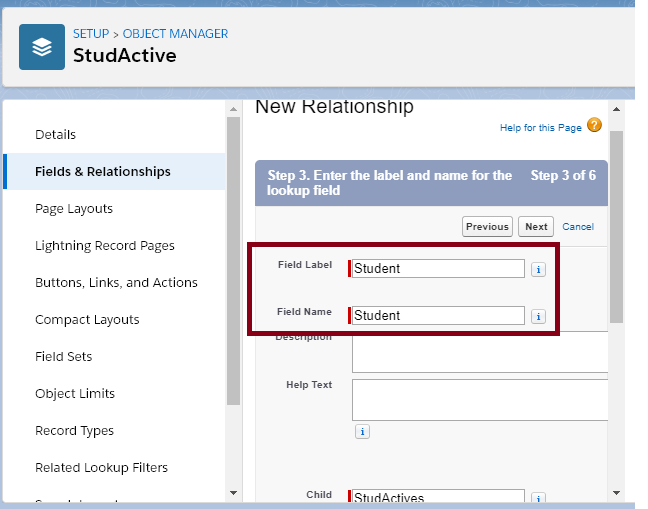
Task: Click the Next button
Action: [536, 226]
